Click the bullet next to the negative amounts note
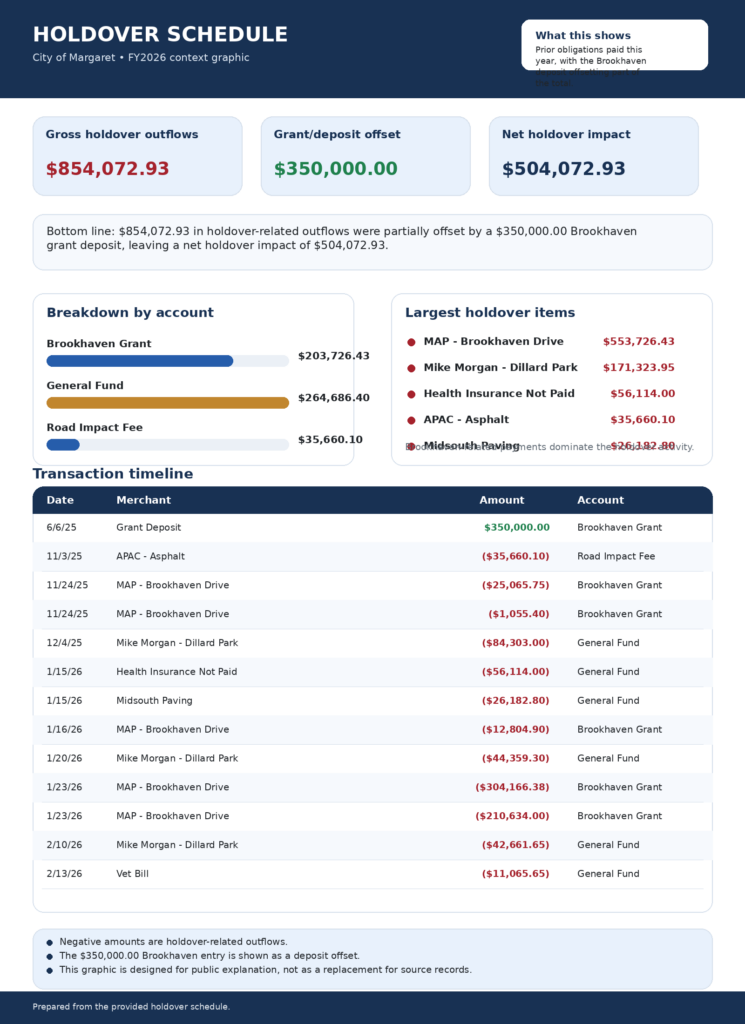Image resolution: width=745 pixels, height=1024 pixels. click(x=50, y=942)
